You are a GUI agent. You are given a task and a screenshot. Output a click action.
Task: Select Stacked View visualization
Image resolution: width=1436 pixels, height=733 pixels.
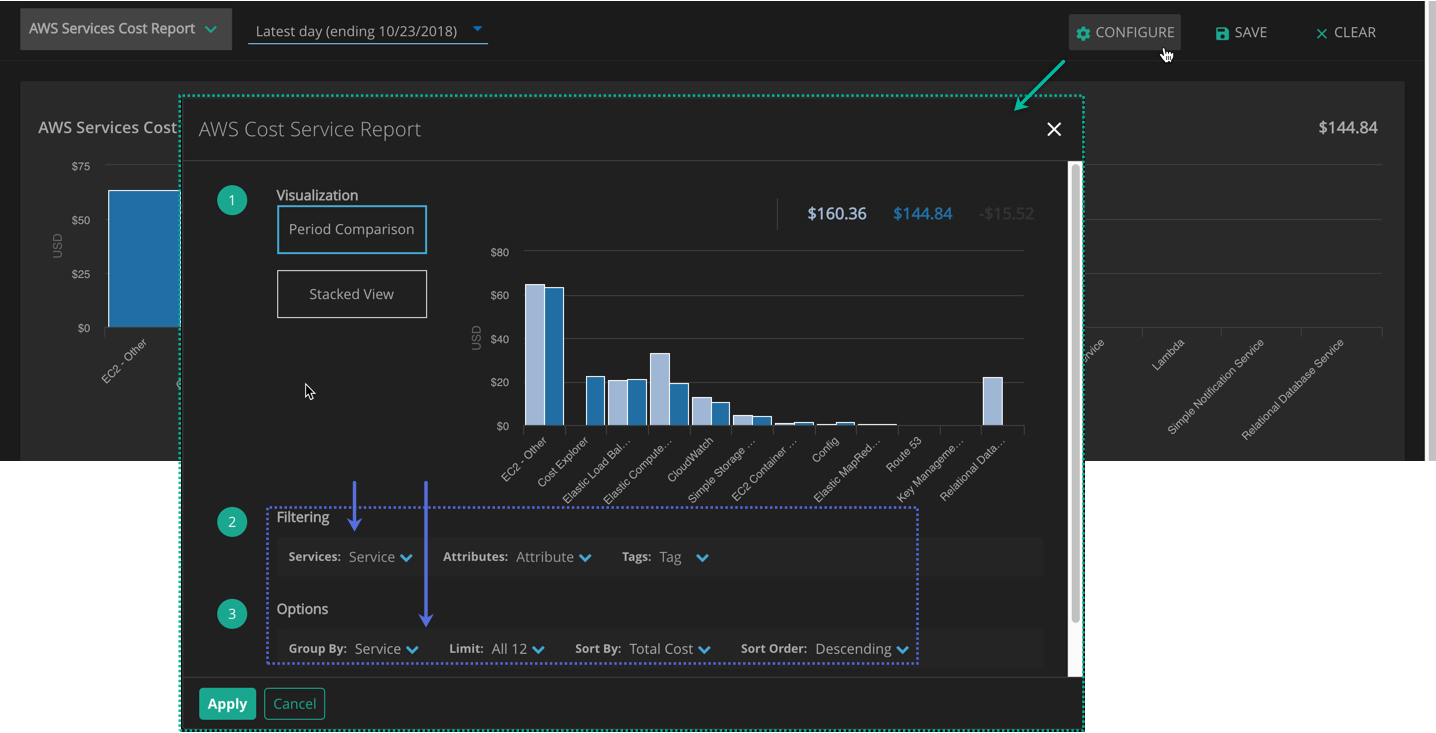click(352, 294)
